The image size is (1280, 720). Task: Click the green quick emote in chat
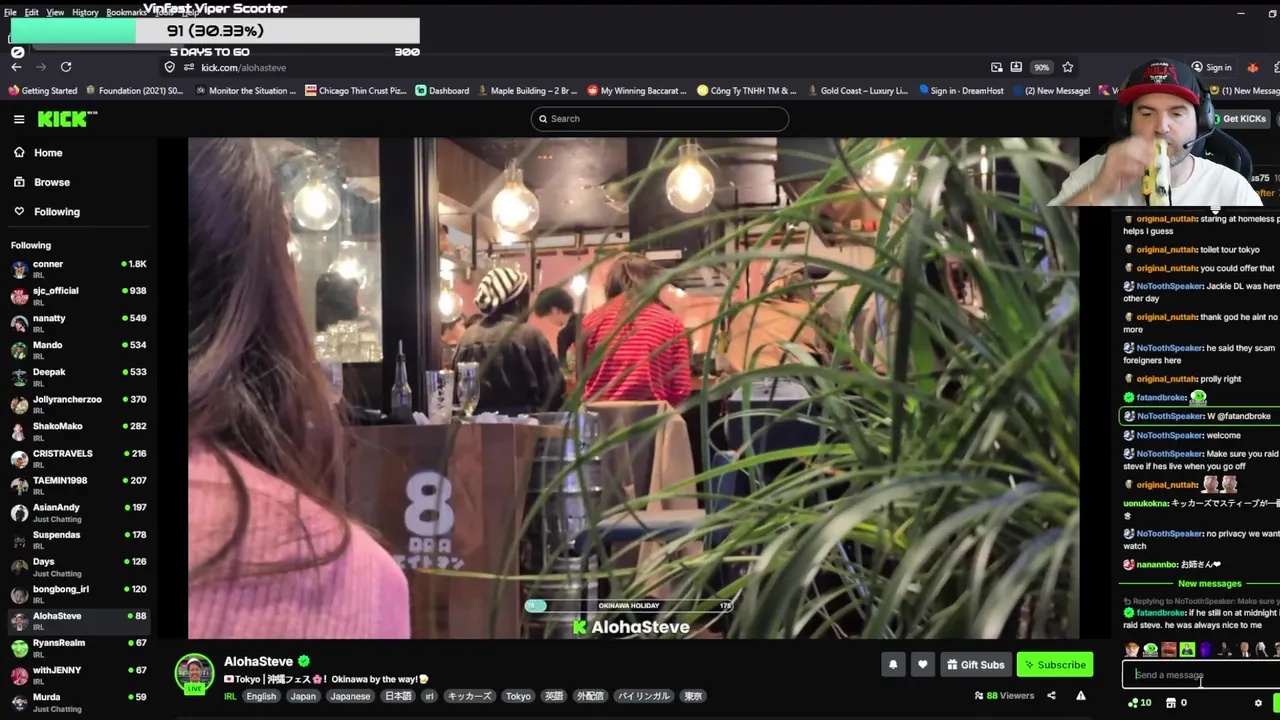pyautogui.click(x=1187, y=650)
